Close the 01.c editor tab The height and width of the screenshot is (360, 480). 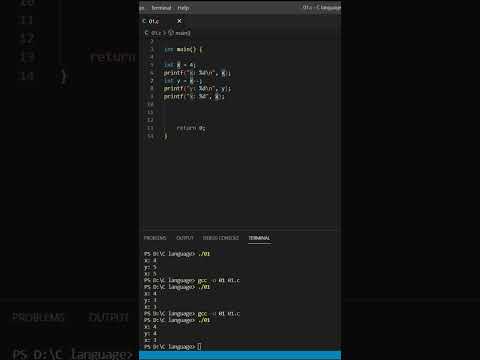coord(179,21)
